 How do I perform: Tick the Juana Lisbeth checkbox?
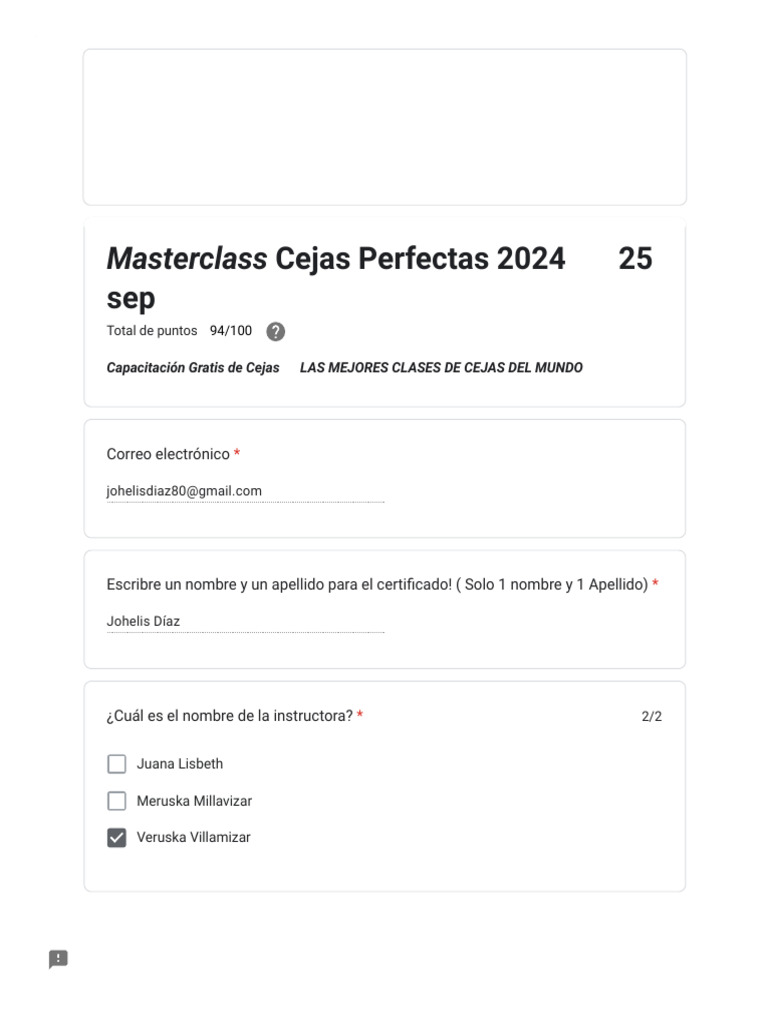pos(117,764)
